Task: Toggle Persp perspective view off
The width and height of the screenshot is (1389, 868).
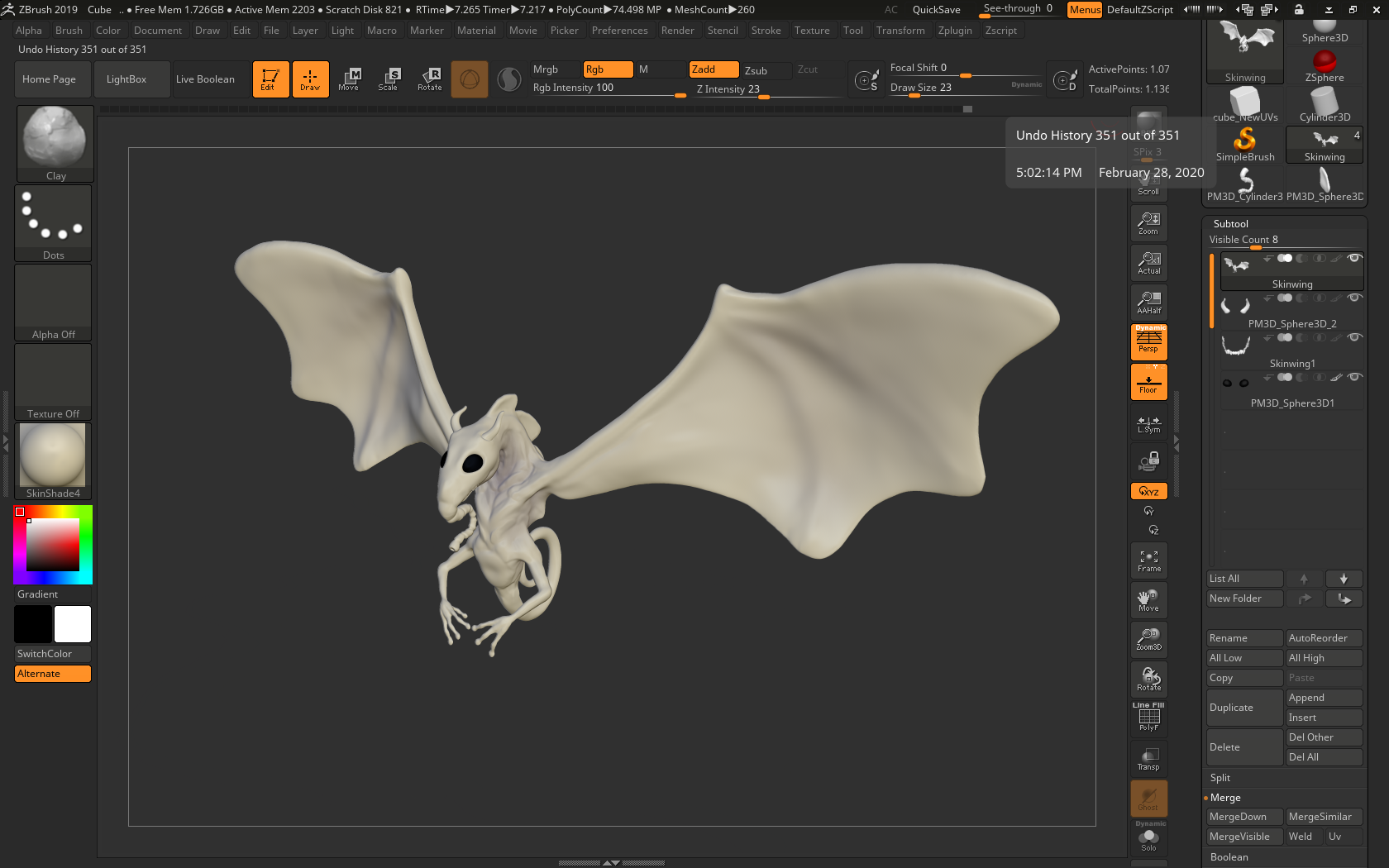Action: [1148, 341]
